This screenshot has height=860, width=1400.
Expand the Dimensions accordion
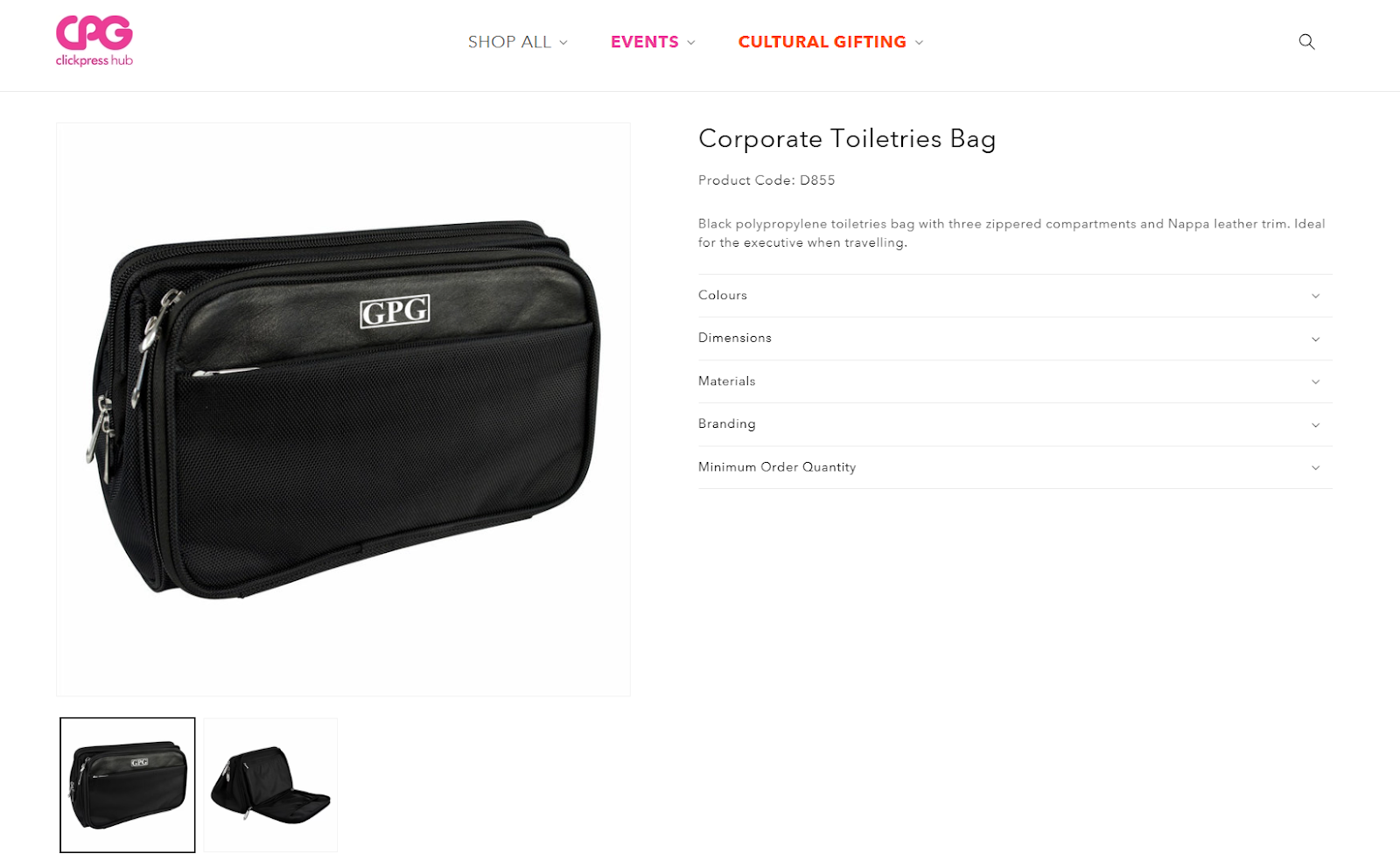pyautogui.click(x=1015, y=339)
